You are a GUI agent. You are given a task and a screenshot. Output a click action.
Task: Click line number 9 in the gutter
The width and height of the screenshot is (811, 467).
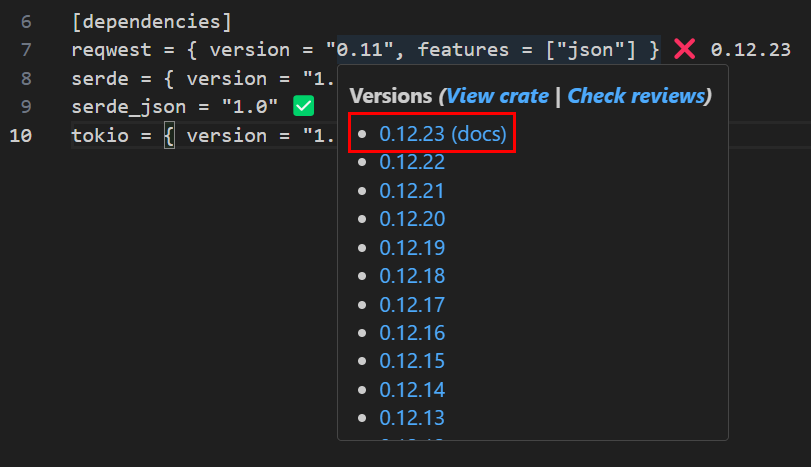pos(26,107)
